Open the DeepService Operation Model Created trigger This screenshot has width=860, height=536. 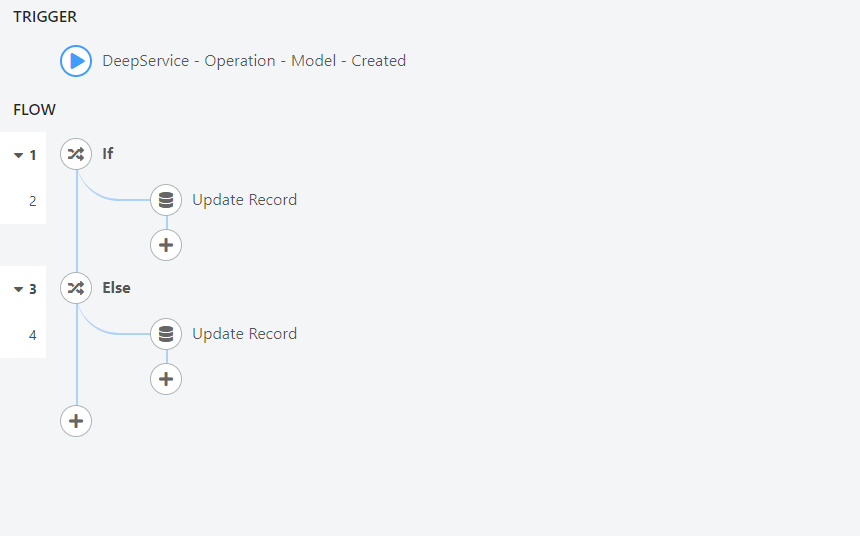254,61
